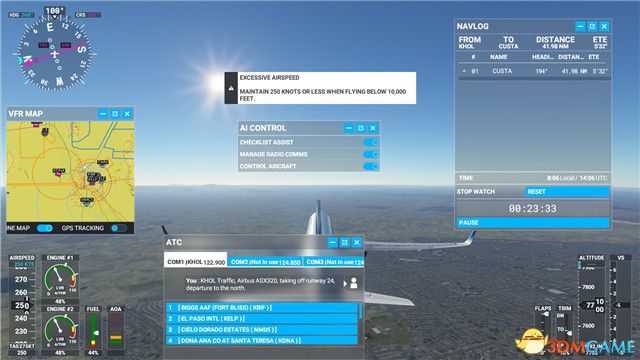Close the NAVLOG panel
This screenshot has width=640, height=360.
click(604, 27)
